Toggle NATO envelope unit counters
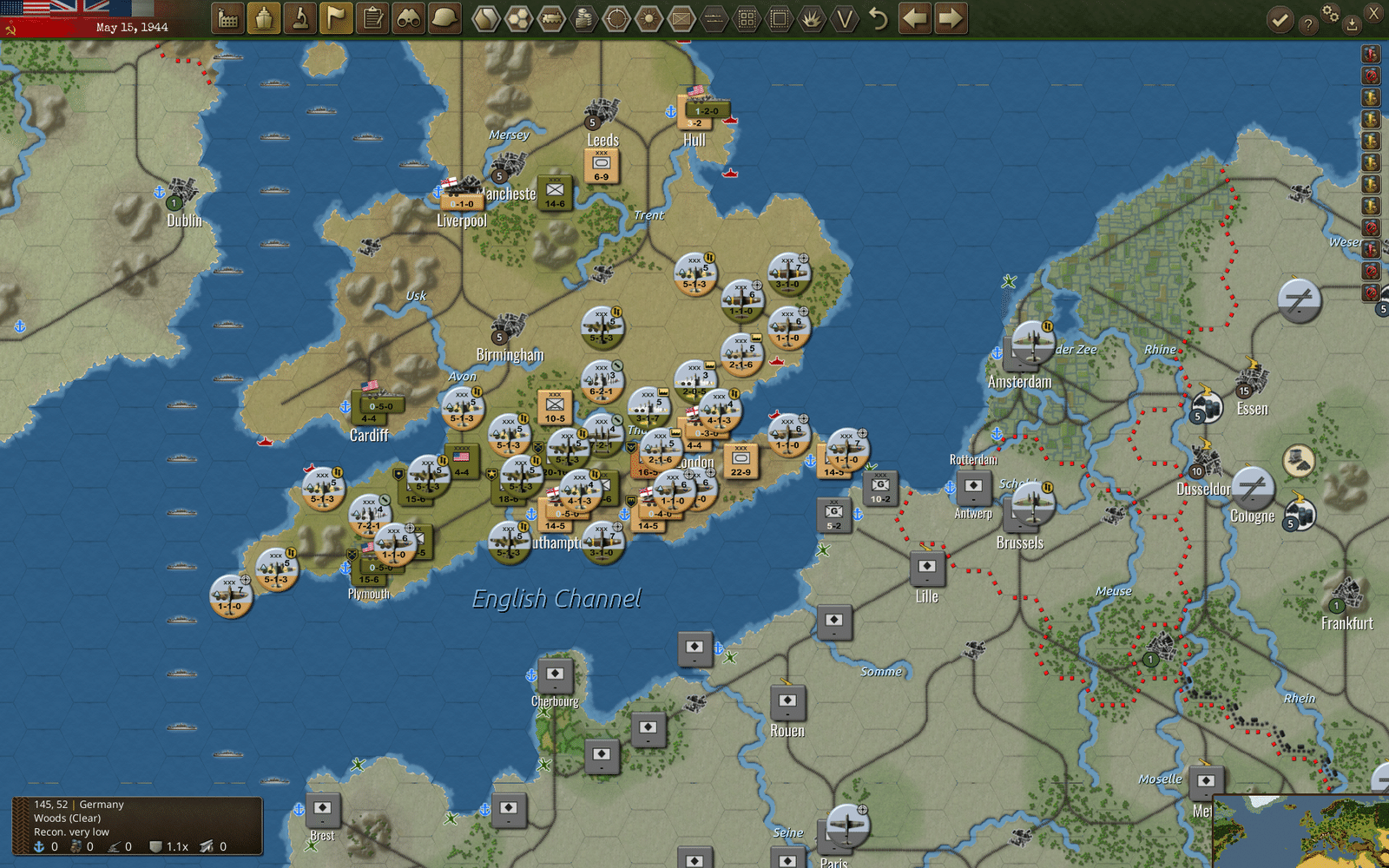Viewport: 1389px width, 868px height. coord(682,18)
